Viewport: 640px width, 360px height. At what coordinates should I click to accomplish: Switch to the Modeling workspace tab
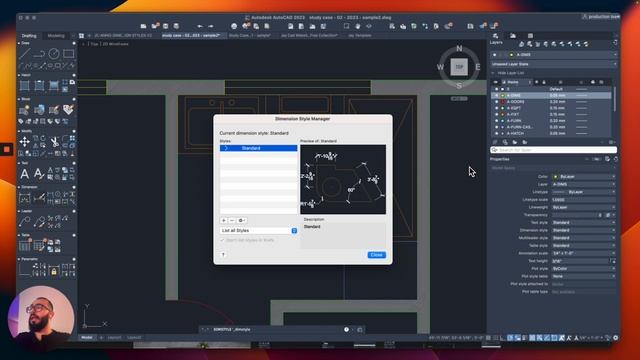tap(56, 36)
